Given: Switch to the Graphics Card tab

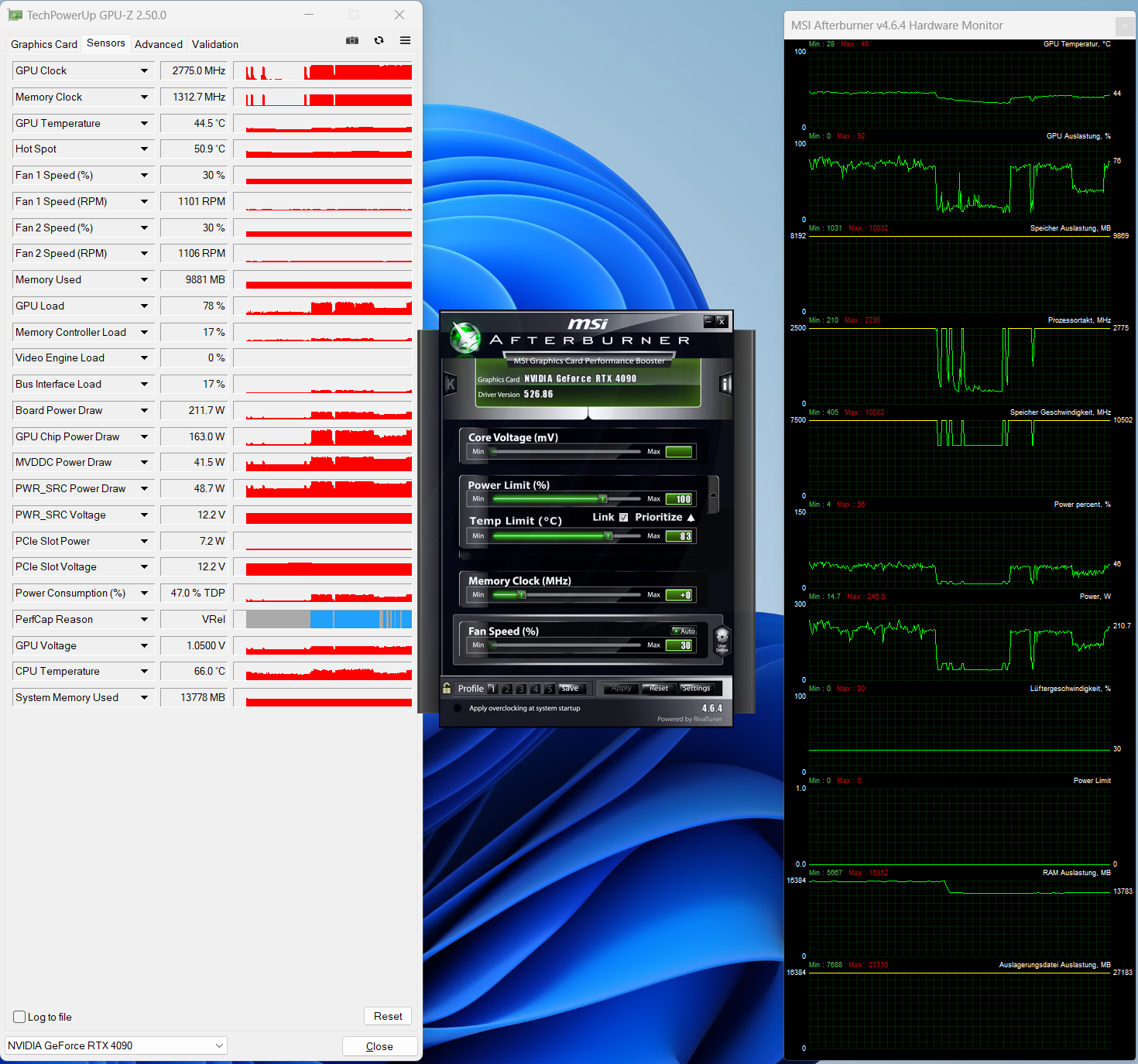Looking at the screenshot, I should pos(44,44).
